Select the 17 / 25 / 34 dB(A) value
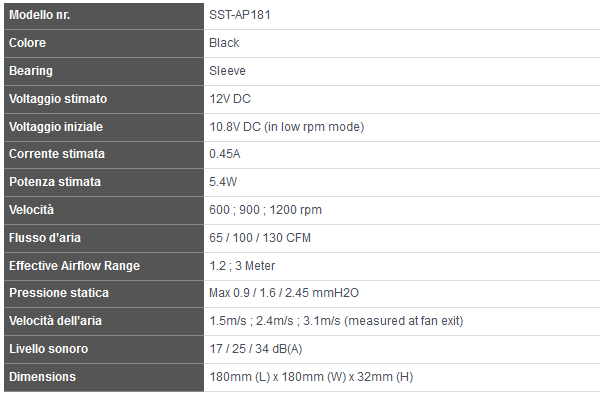600x394 pixels. click(x=256, y=349)
